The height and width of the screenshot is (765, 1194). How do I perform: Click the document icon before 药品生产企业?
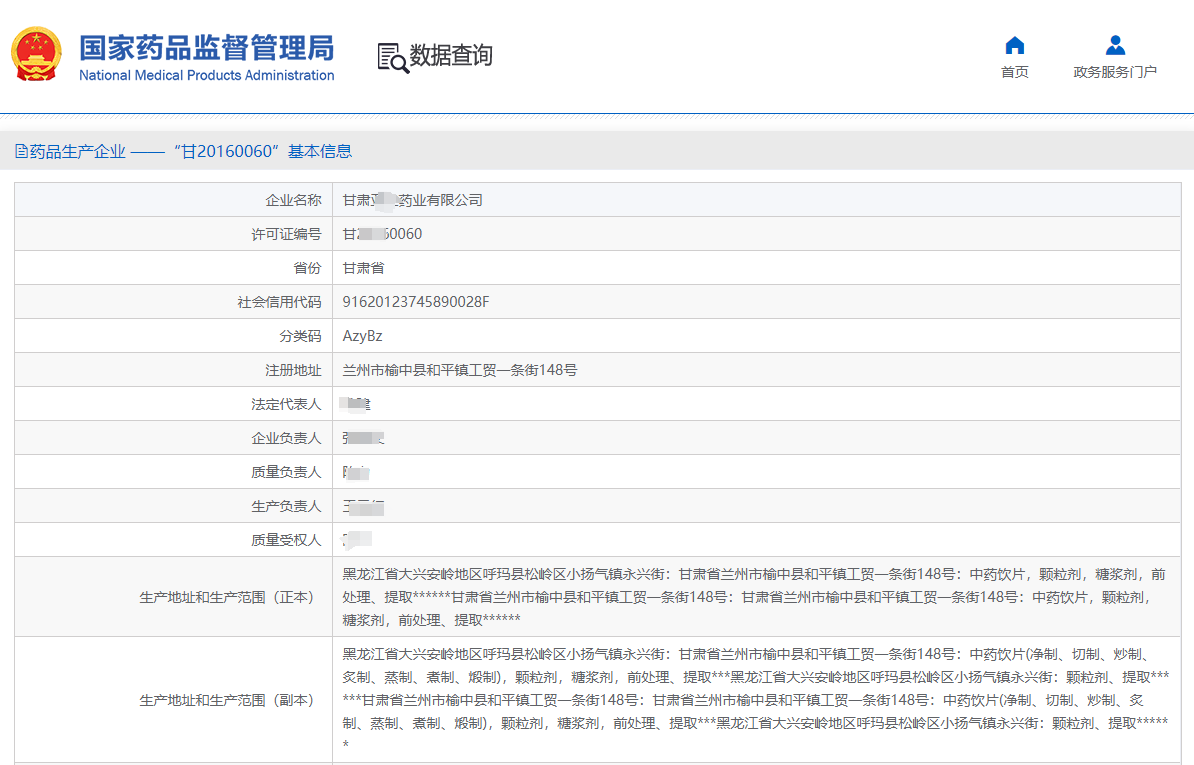pos(21,152)
